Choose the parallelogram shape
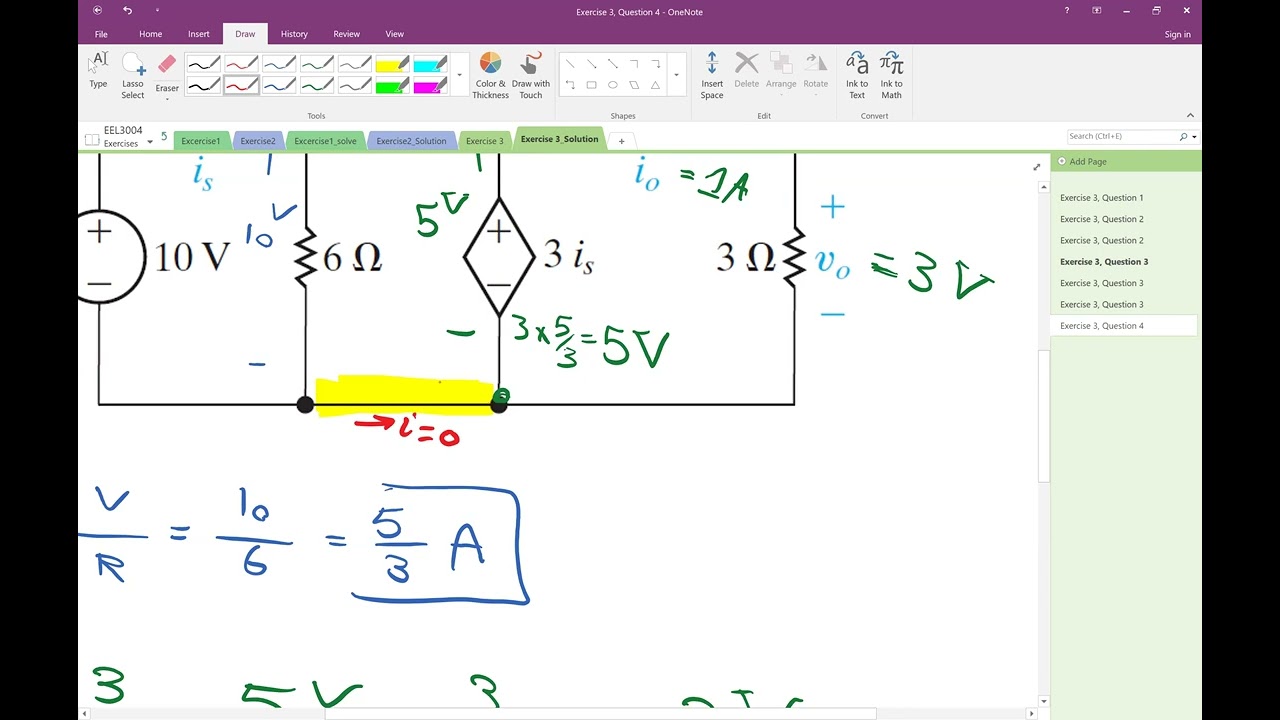The height and width of the screenshot is (720, 1280). click(634, 85)
